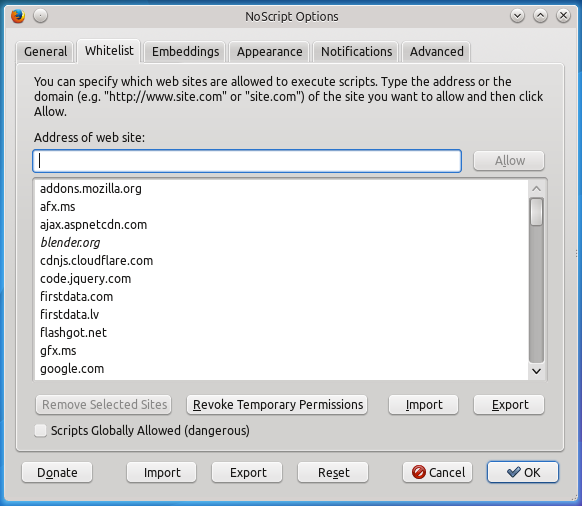
Task: Select the Whitelist tab
Action: [109, 51]
